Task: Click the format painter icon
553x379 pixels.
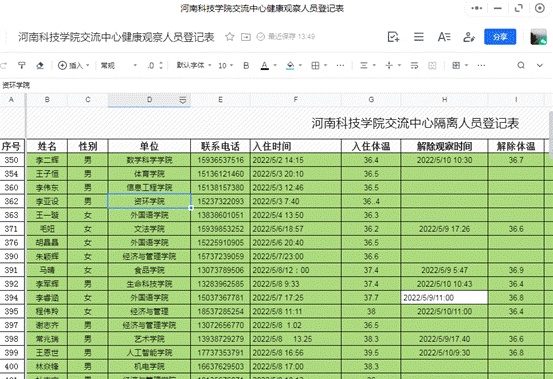Action: [x=22, y=65]
